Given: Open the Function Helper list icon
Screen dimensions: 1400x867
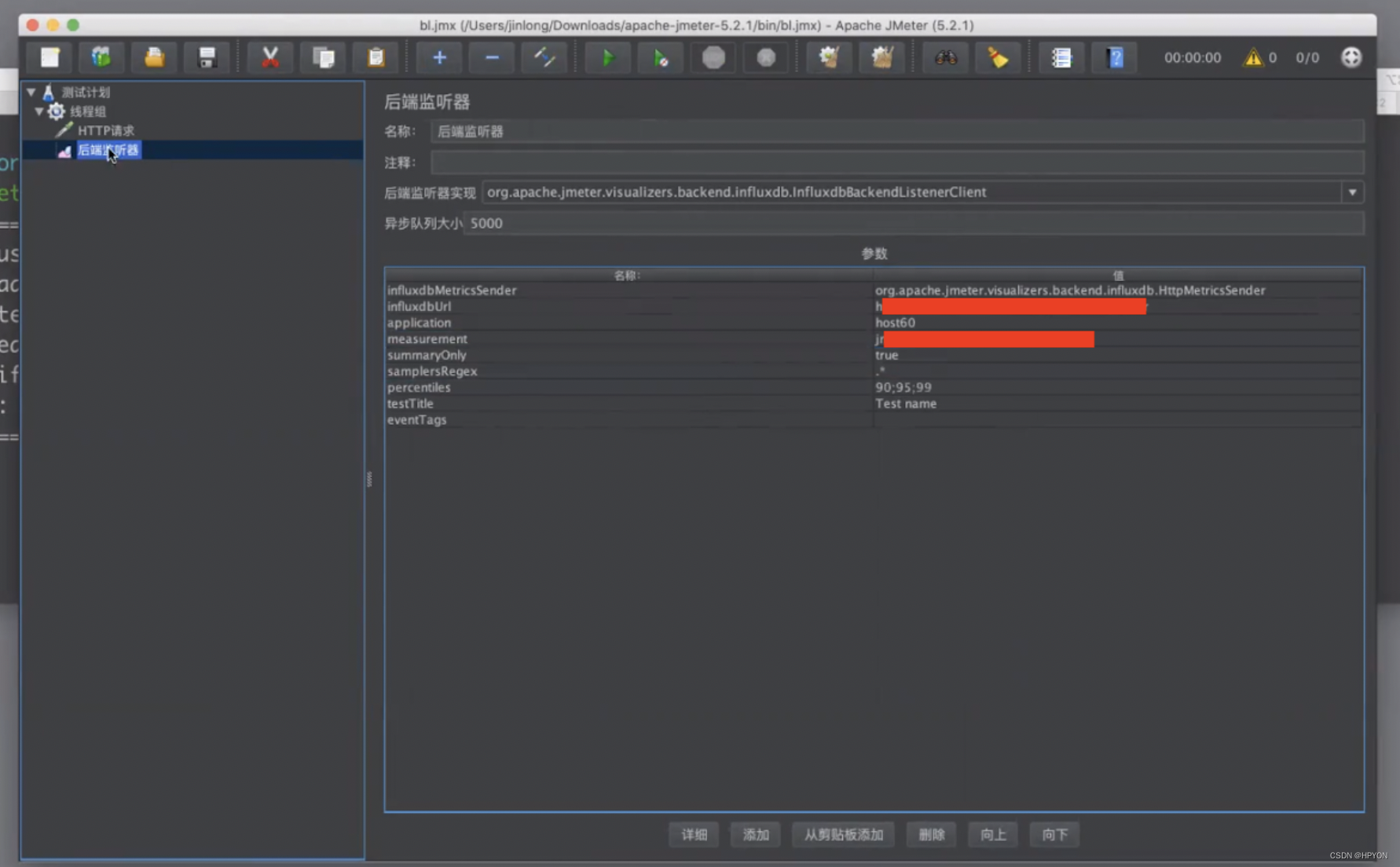Looking at the screenshot, I should pyautogui.click(x=1061, y=57).
